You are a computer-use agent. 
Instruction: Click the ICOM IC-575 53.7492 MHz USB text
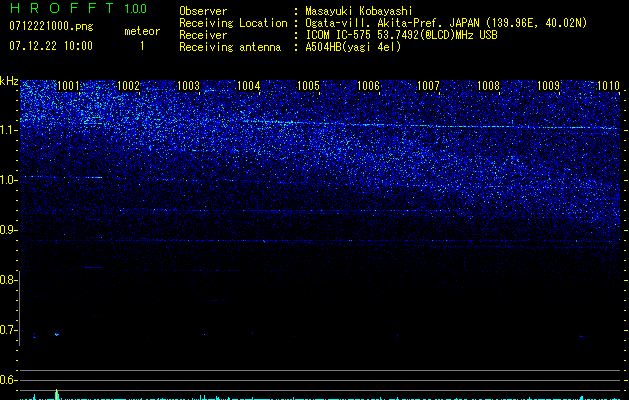pyautogui.click(x=401, y=35)
